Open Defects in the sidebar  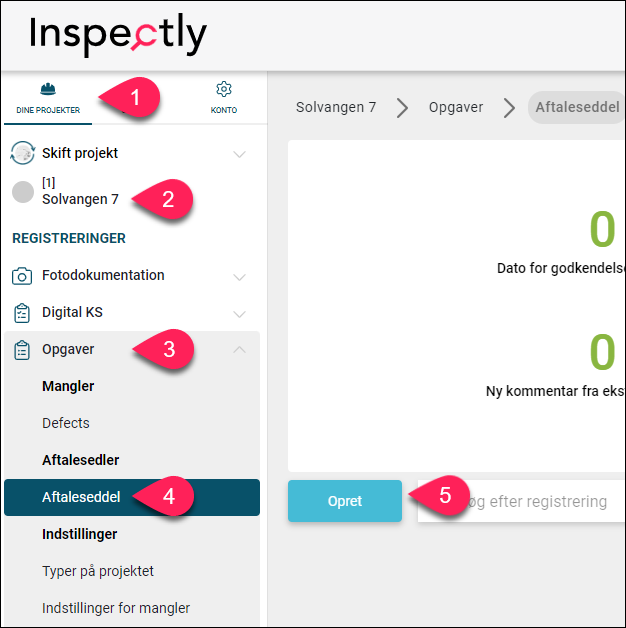[66, 423]
